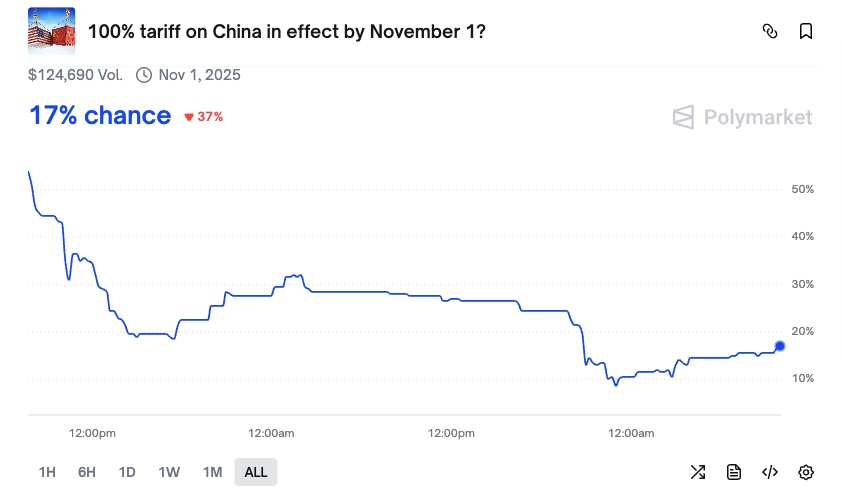
Task: Click the shuffle compare icon
Action: pos(698,472)
